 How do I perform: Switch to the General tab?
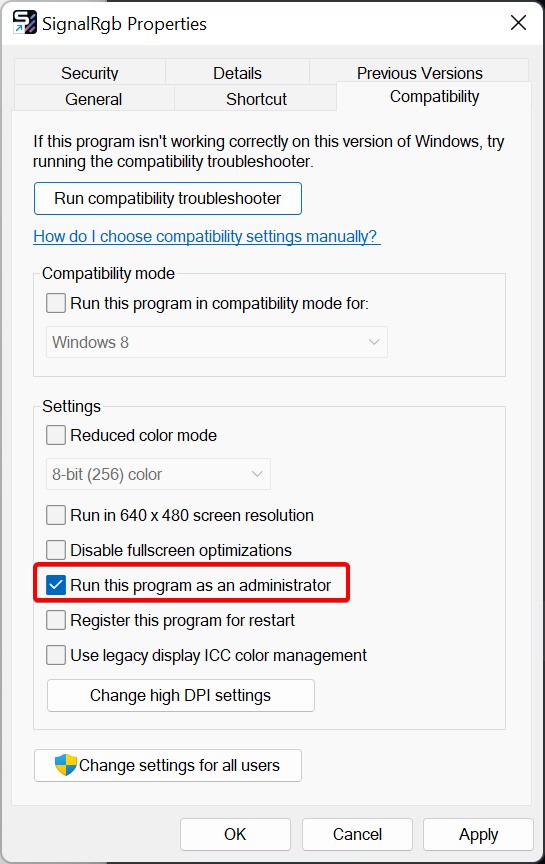(x=94, y=99)
